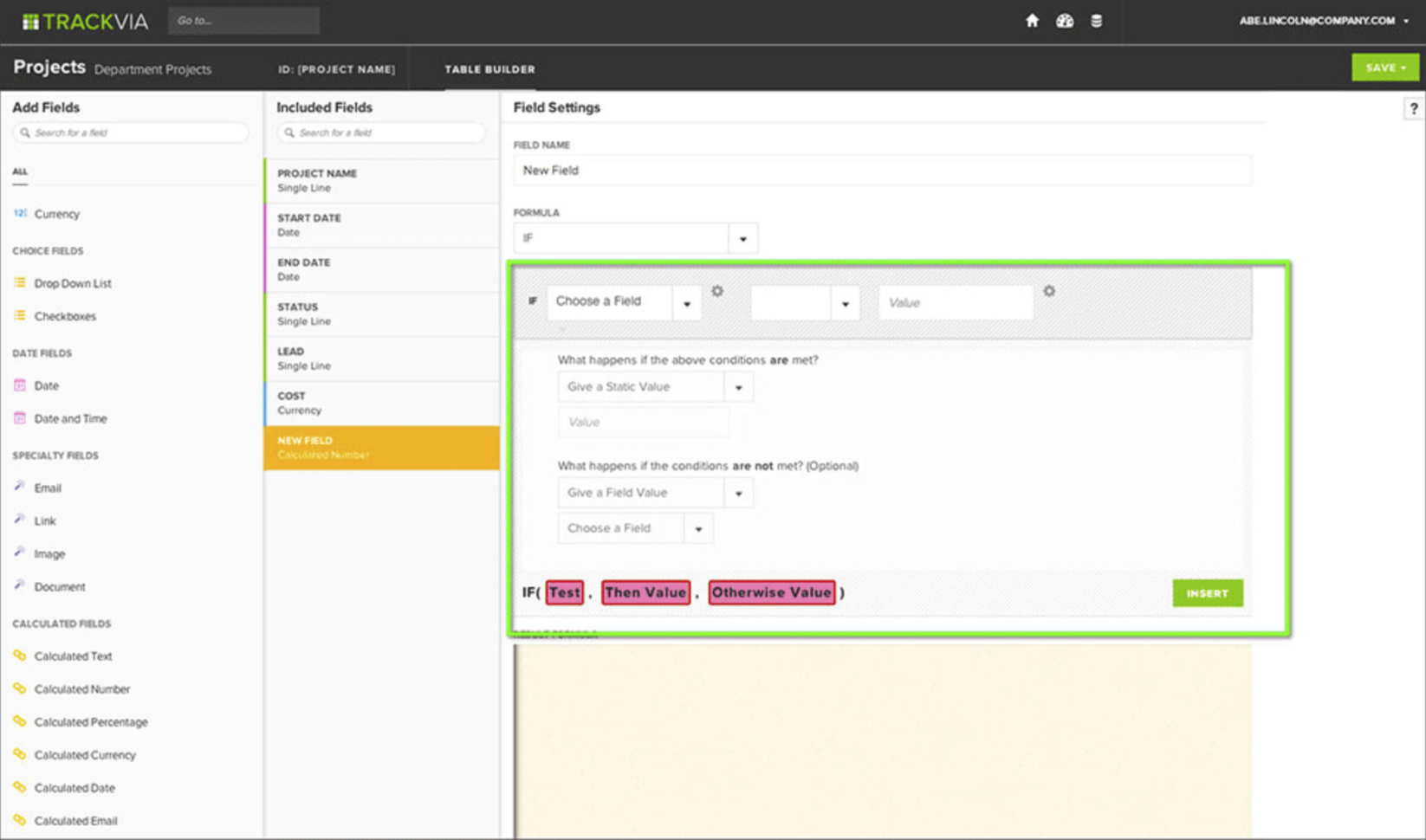
Task: Open condition settings via the gear icon
Action: 717,293
